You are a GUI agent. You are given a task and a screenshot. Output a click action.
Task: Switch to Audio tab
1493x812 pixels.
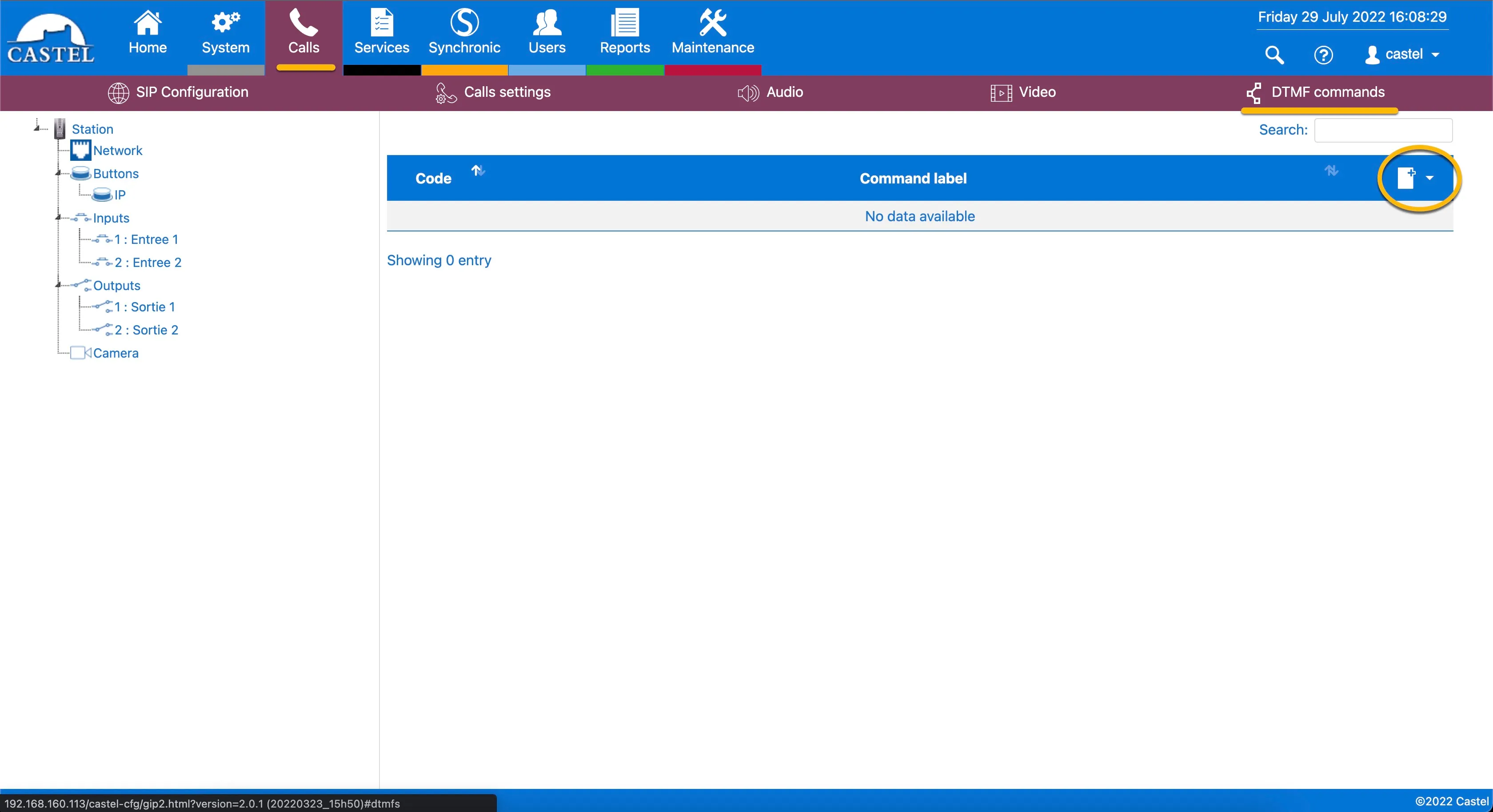coord(770,92)
